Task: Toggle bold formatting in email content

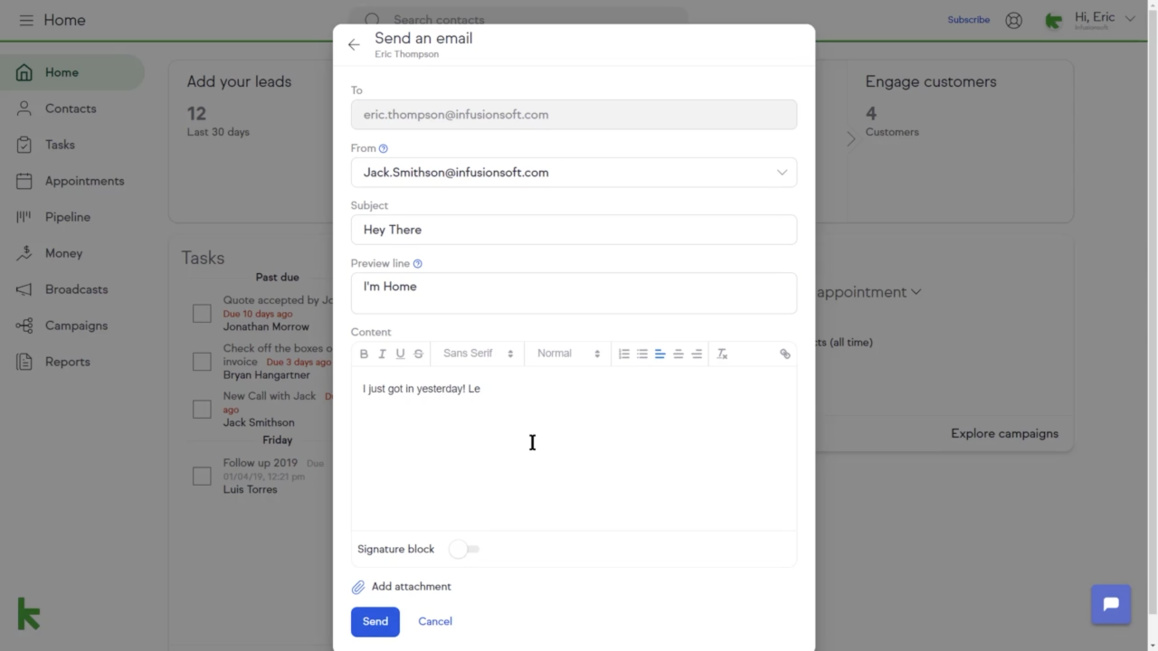Action: 364,353
